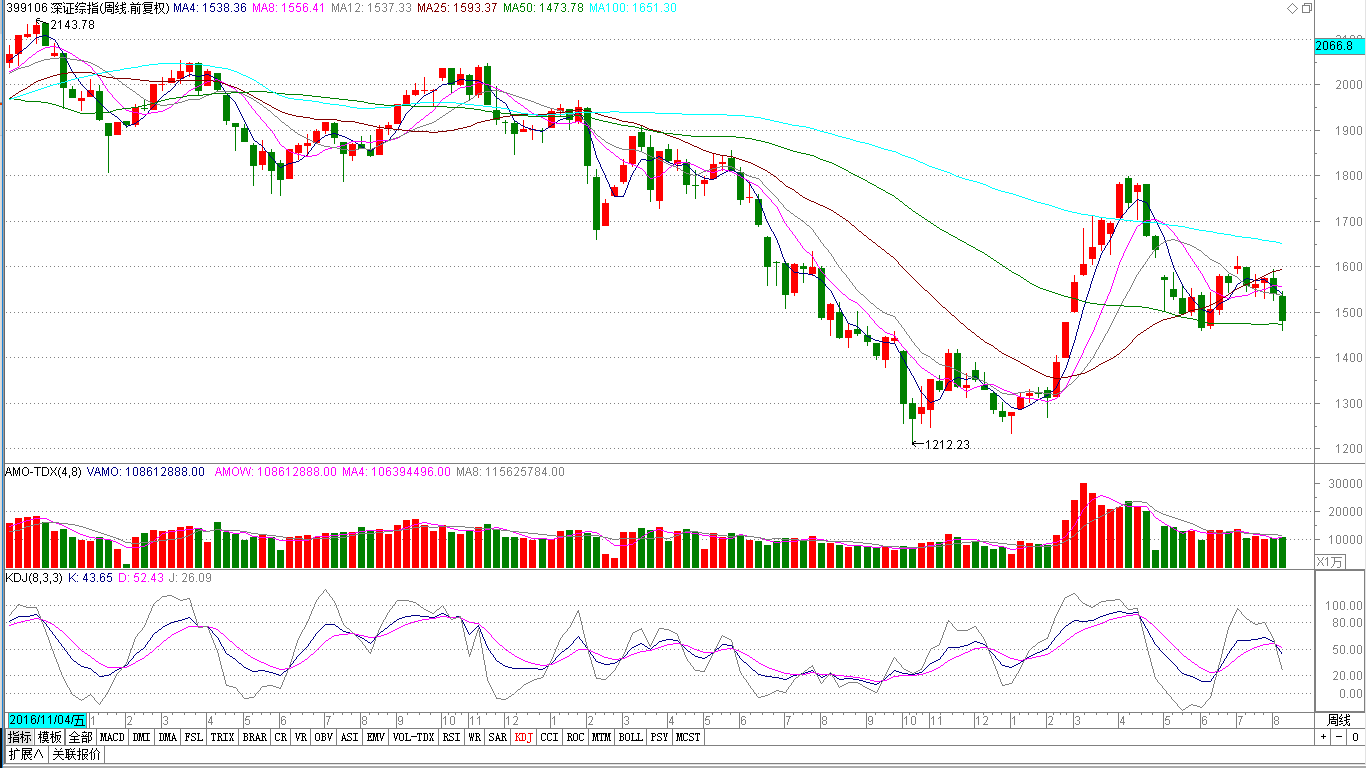
Task: Switch indicator to PSY
Action: pyautogui.click(x=658, y=737)
